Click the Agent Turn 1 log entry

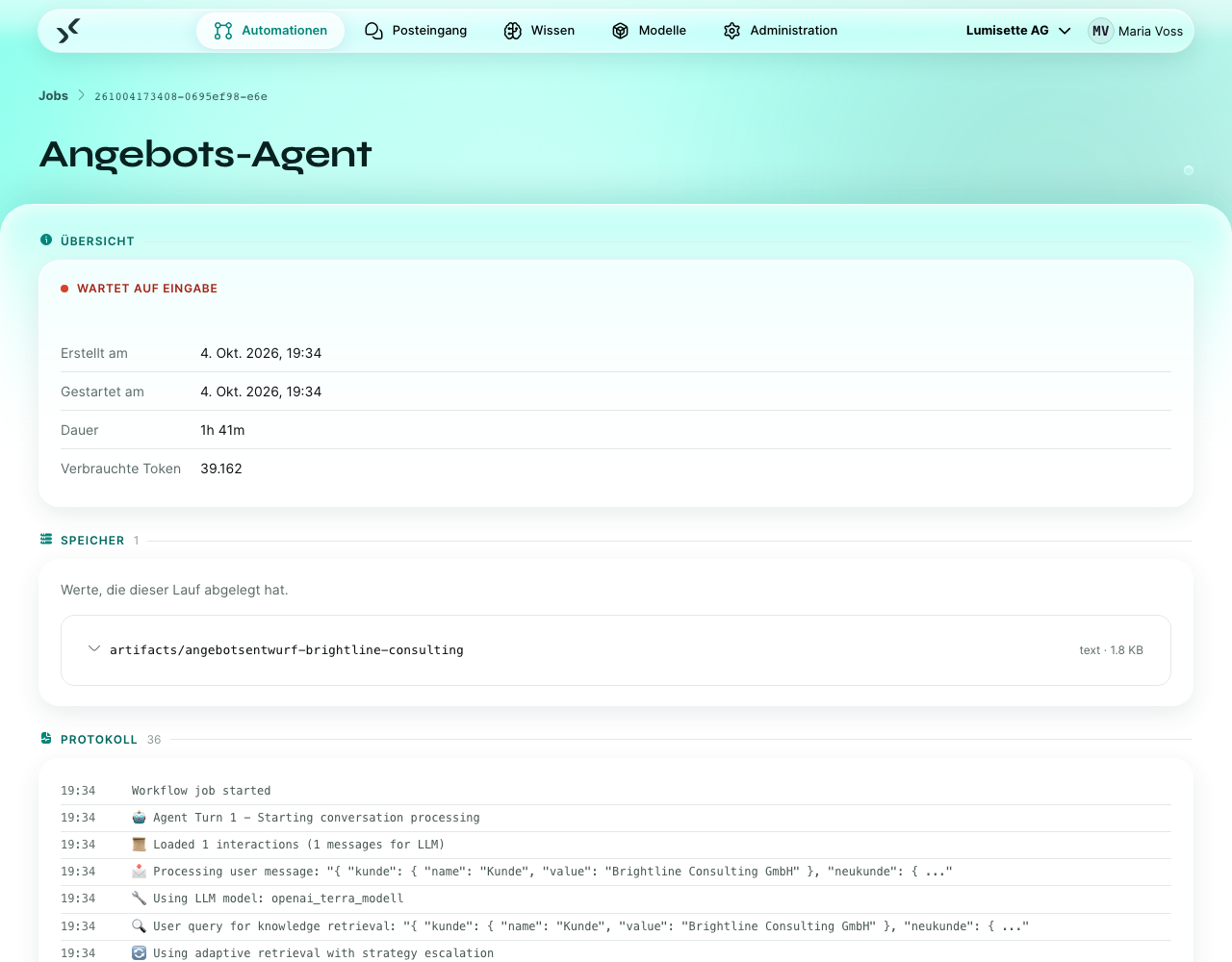click(x=616, y=818)
